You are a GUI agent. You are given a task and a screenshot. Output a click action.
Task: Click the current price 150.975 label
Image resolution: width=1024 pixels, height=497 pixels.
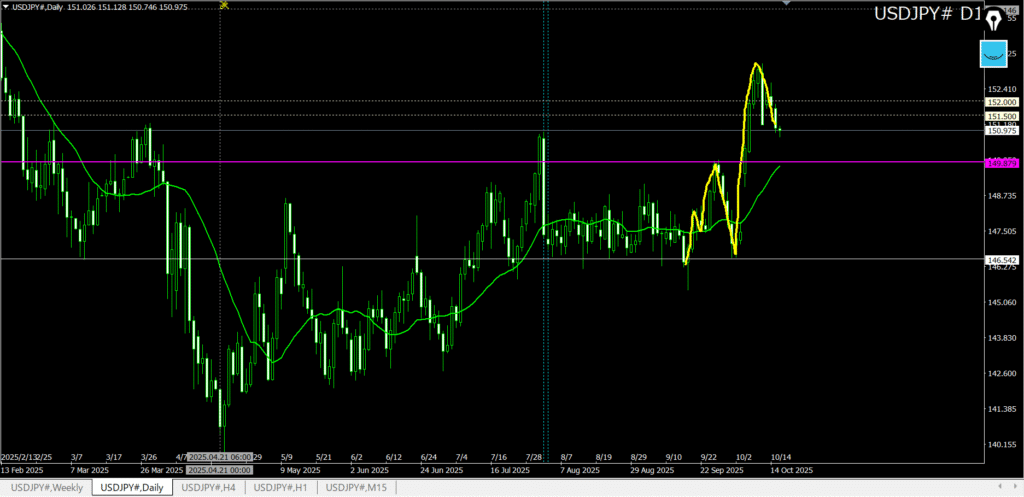click(x=1001, y=131)
